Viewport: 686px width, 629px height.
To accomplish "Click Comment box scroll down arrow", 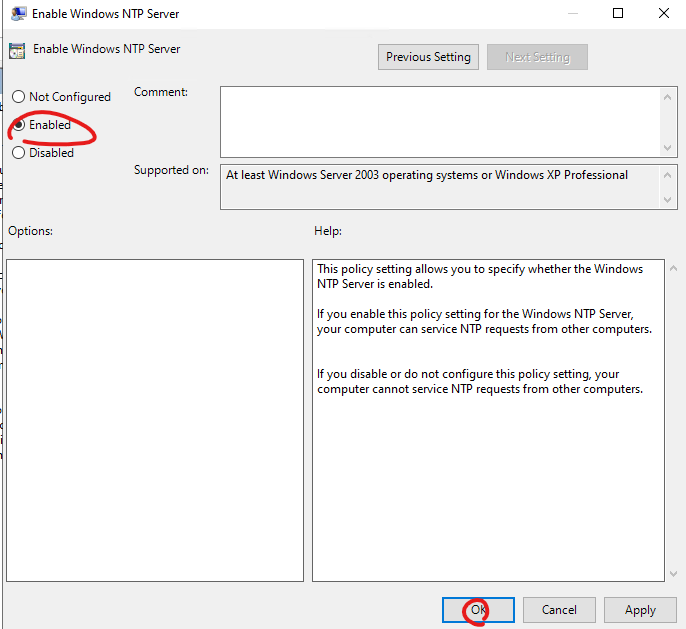I will coord(667,148).
